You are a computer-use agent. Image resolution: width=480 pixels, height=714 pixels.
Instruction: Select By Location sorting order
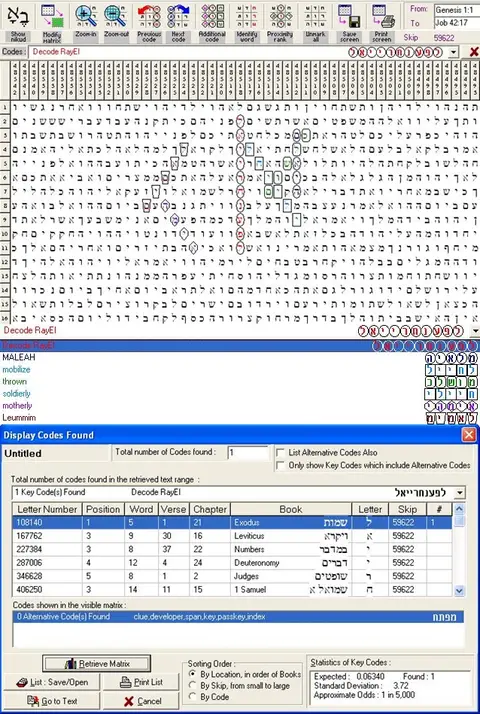[193, 674]
